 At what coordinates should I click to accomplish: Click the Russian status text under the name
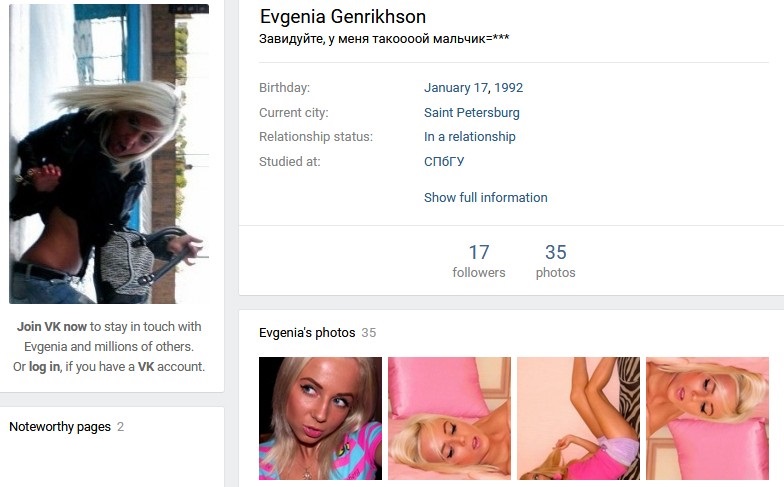(384, 38)
